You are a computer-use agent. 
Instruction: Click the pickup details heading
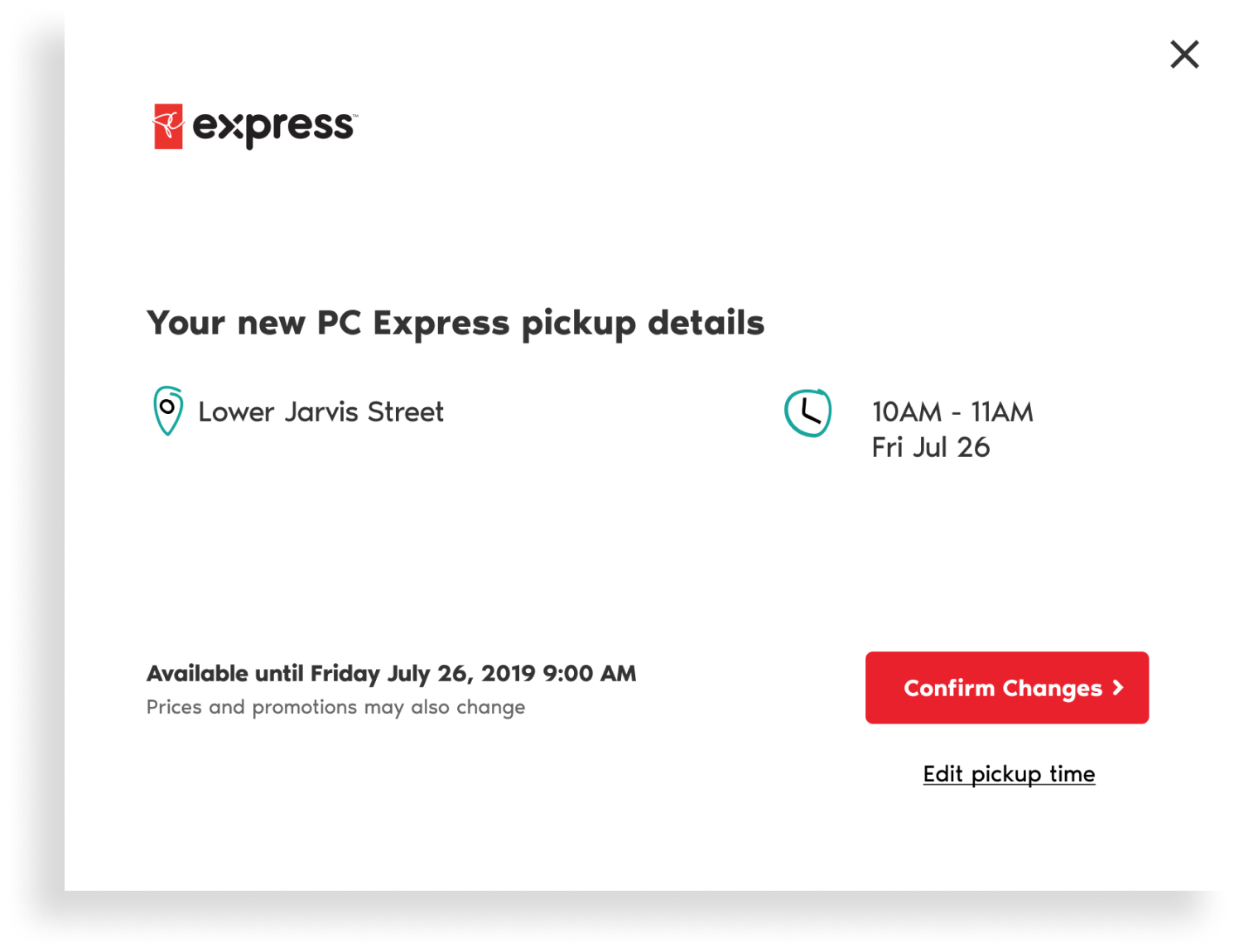click(456, 324)
